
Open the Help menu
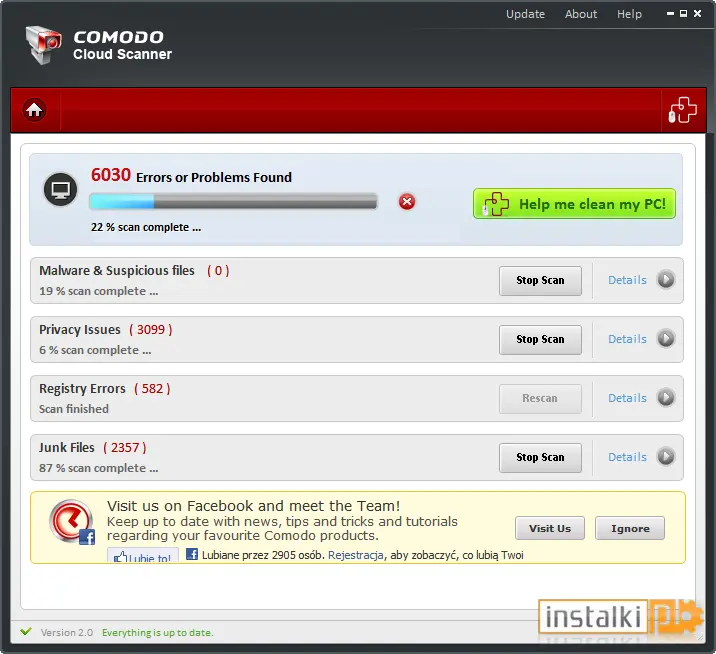629,14
